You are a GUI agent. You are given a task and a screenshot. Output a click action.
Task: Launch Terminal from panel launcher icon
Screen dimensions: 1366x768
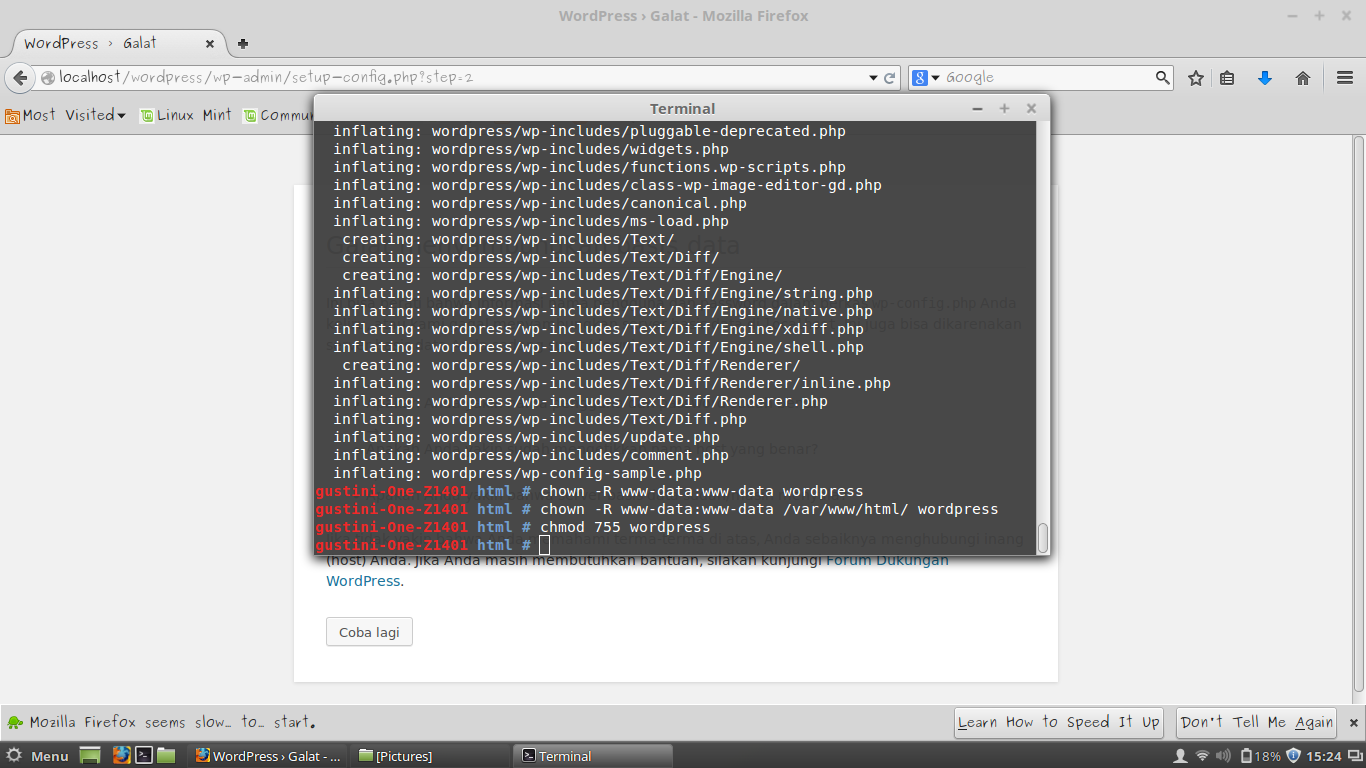(144, 756)
